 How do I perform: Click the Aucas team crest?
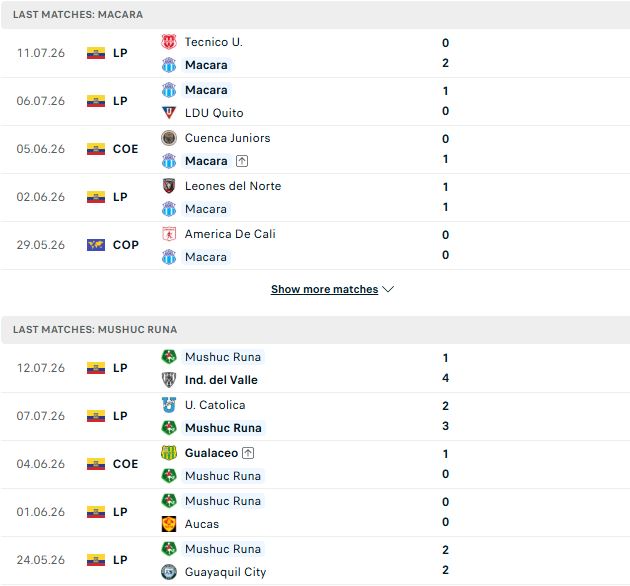[x=169, y=524]
